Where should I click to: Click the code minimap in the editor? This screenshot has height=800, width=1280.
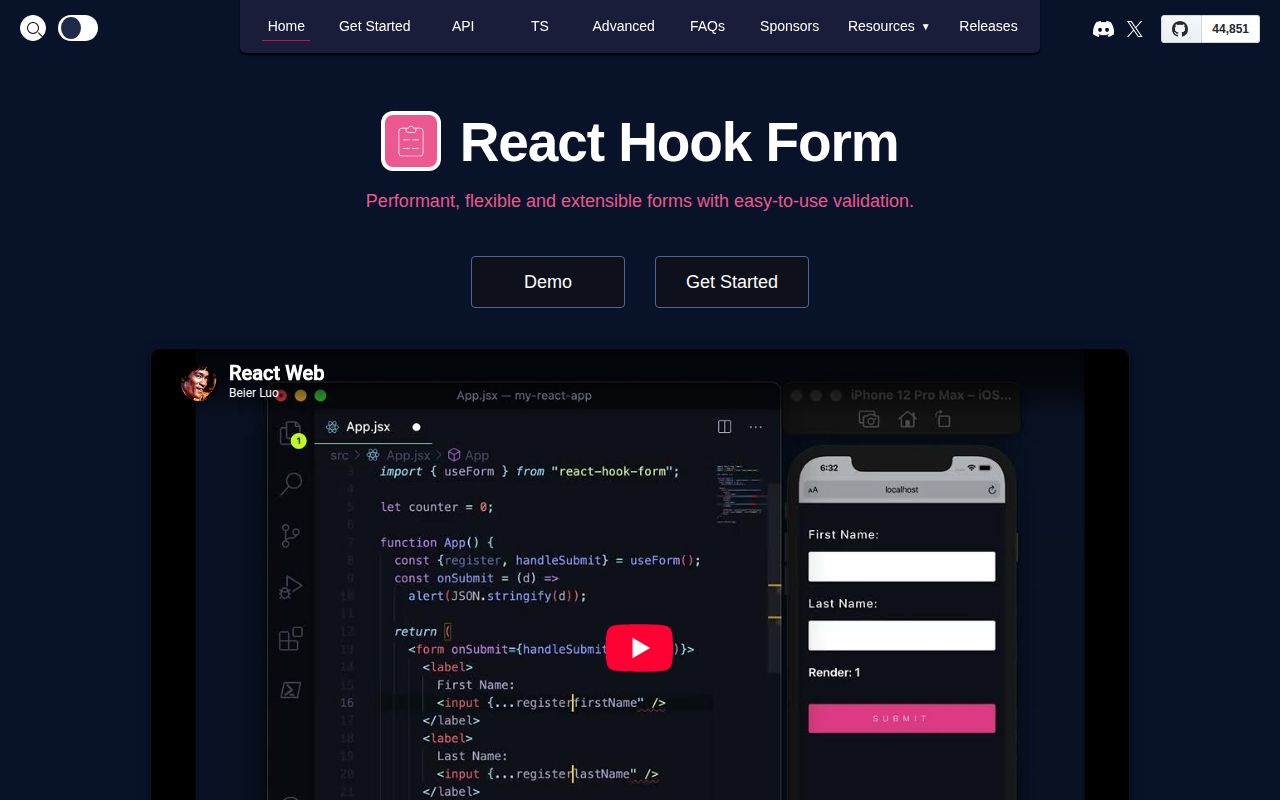(741, 492)
